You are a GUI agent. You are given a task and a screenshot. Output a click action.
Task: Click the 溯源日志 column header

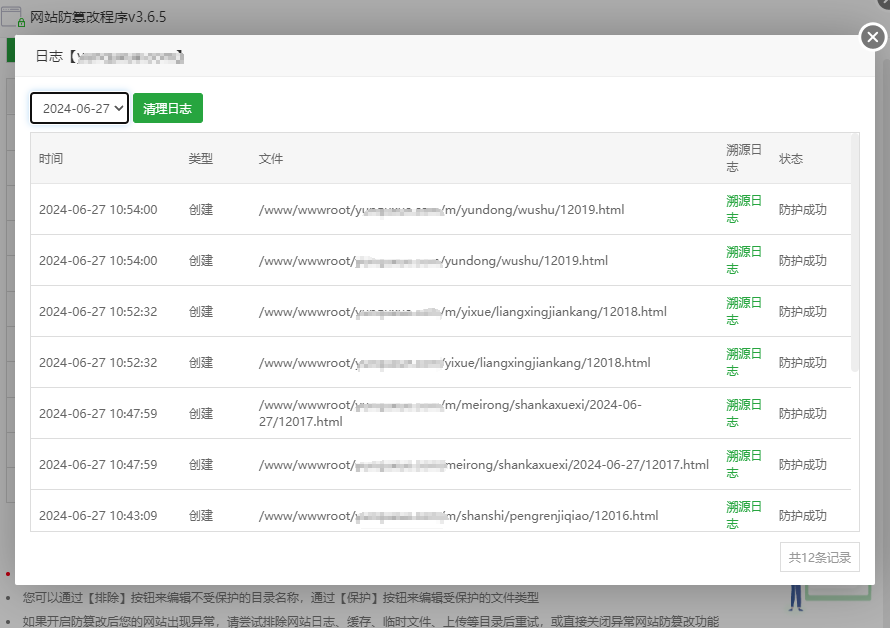[744, 158]
